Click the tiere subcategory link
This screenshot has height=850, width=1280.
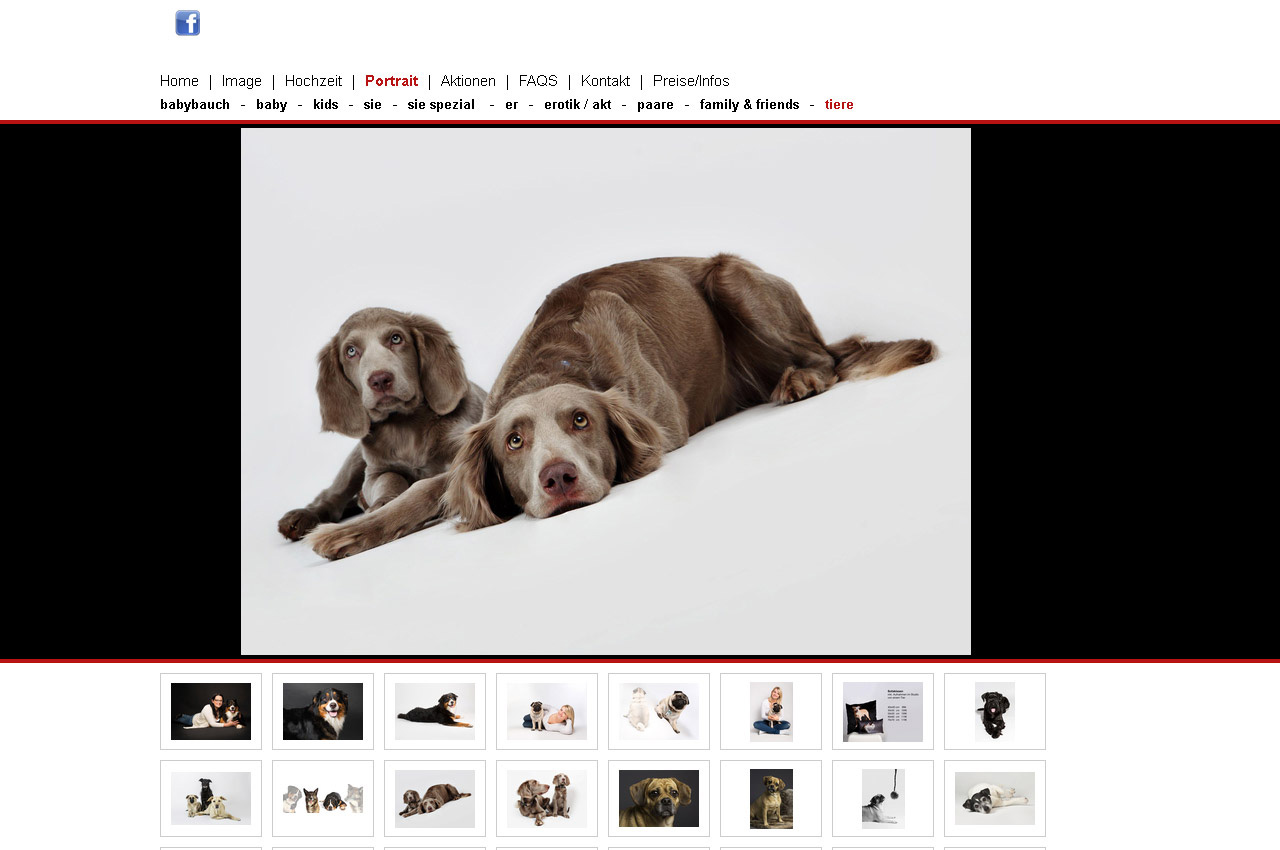click(839, 105)
